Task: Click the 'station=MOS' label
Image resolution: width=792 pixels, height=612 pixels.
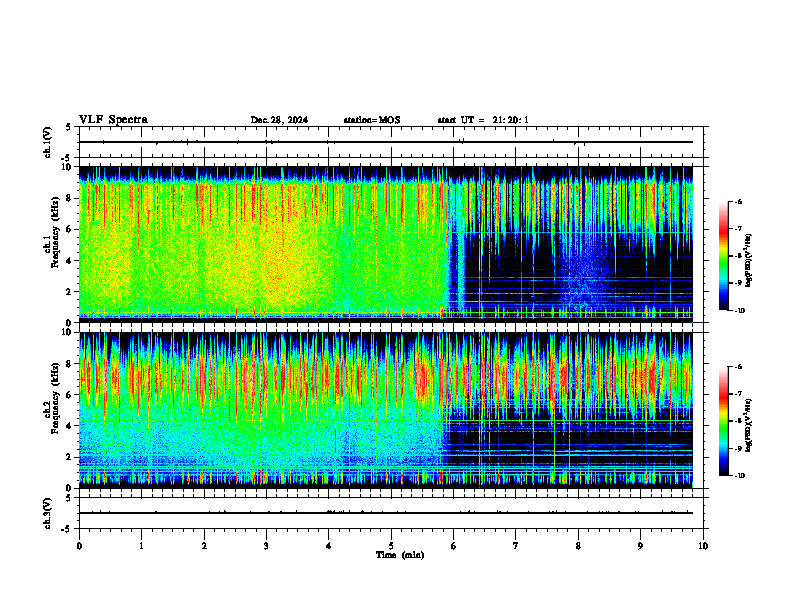Action: coord(372,120)
